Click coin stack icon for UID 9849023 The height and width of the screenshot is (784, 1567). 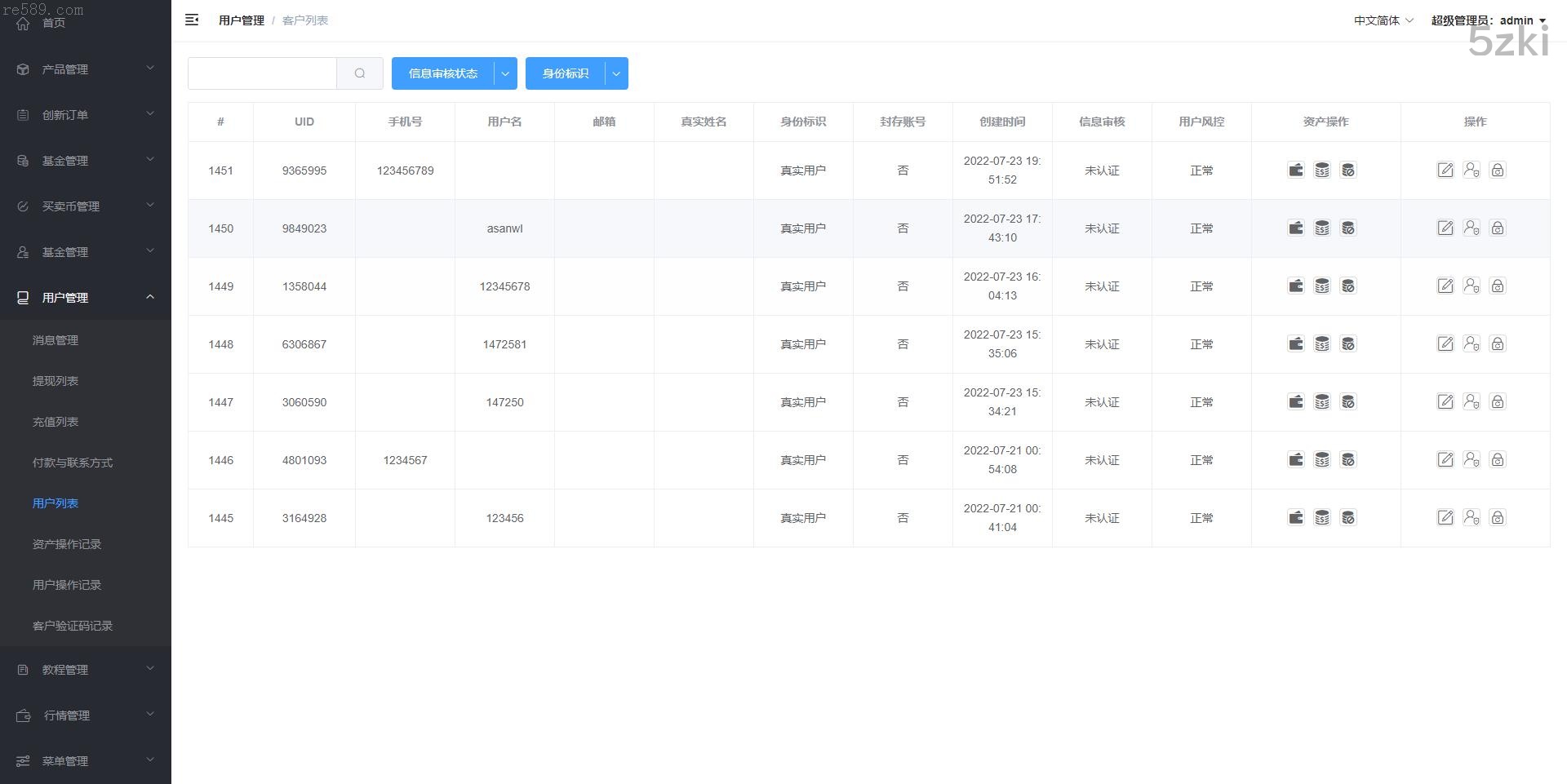[x=1321, y=228]
